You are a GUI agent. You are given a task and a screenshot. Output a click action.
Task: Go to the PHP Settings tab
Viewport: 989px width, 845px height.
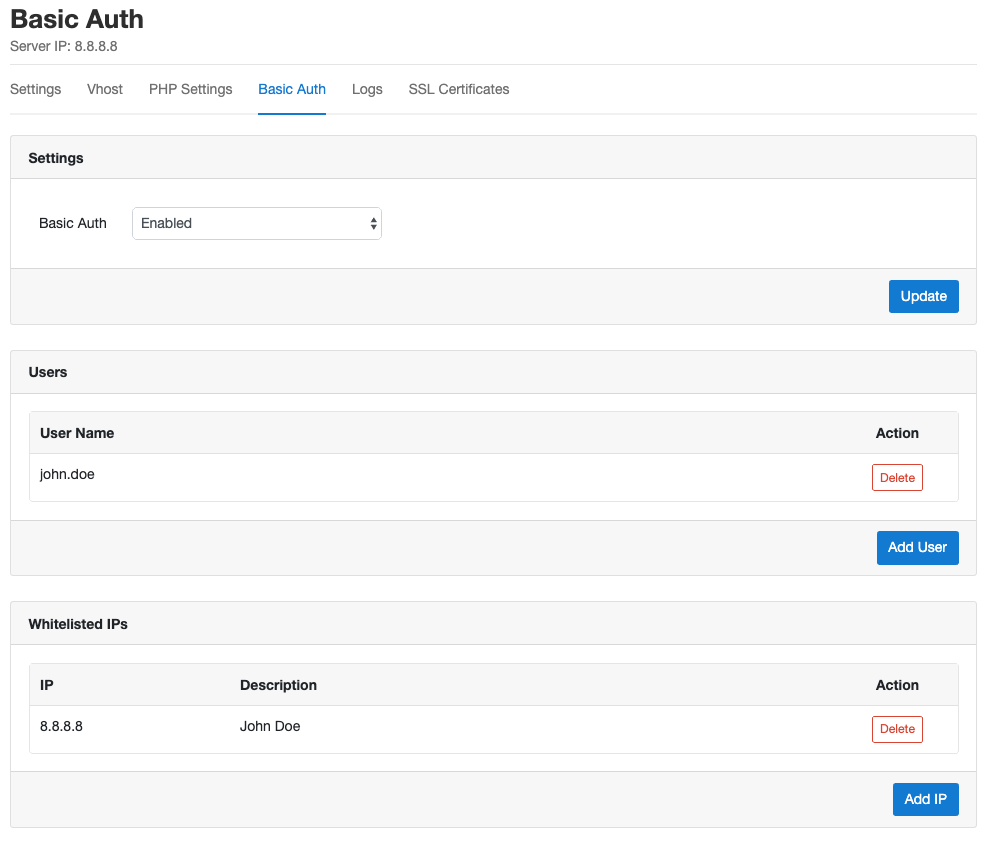point(190,90)
